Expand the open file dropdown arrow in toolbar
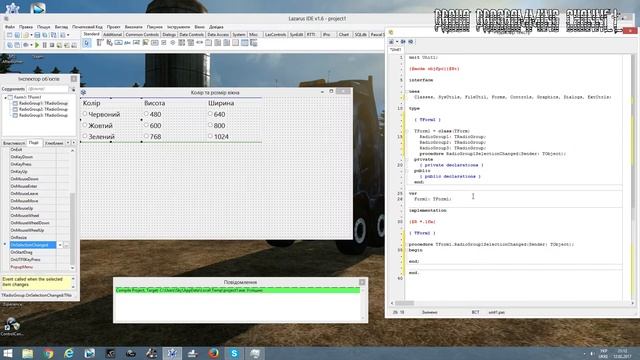The height and width of the screenshot is (360, 640). pos(31,35)
